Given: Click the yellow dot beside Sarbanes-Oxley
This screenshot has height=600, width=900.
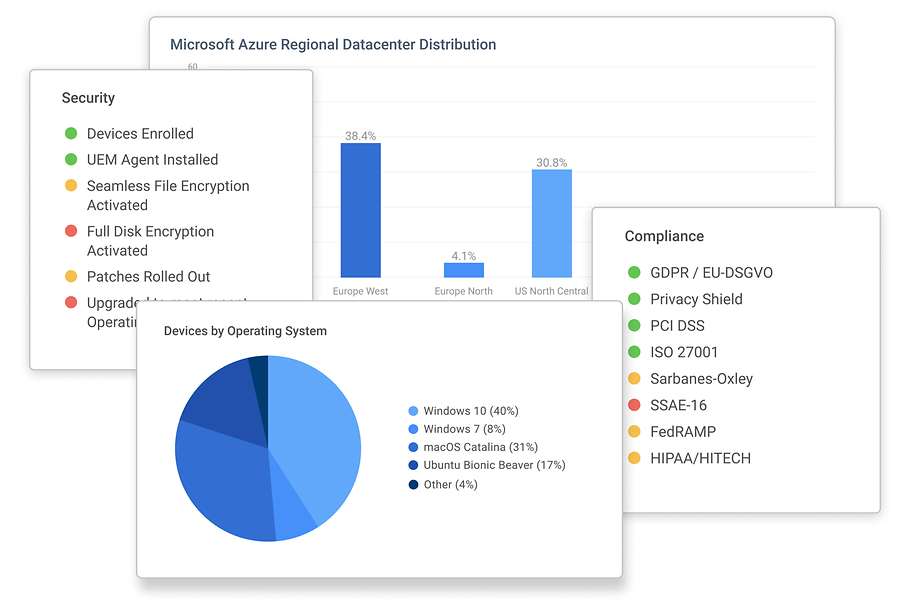Looking at the screenshot, I should pyautogui.click(x=634, y=378).
